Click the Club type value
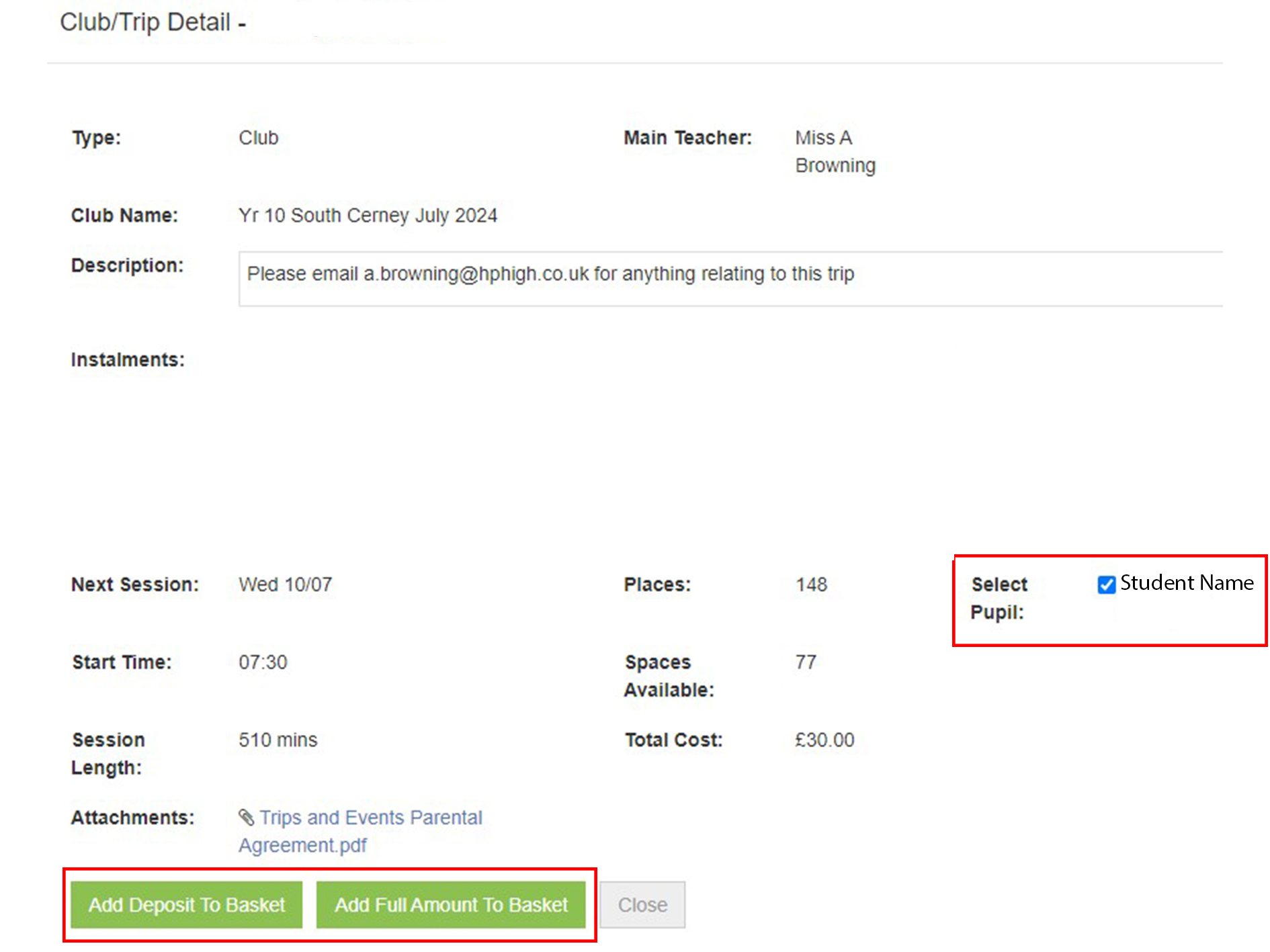Screen dimensions: 1270x952 258,138
